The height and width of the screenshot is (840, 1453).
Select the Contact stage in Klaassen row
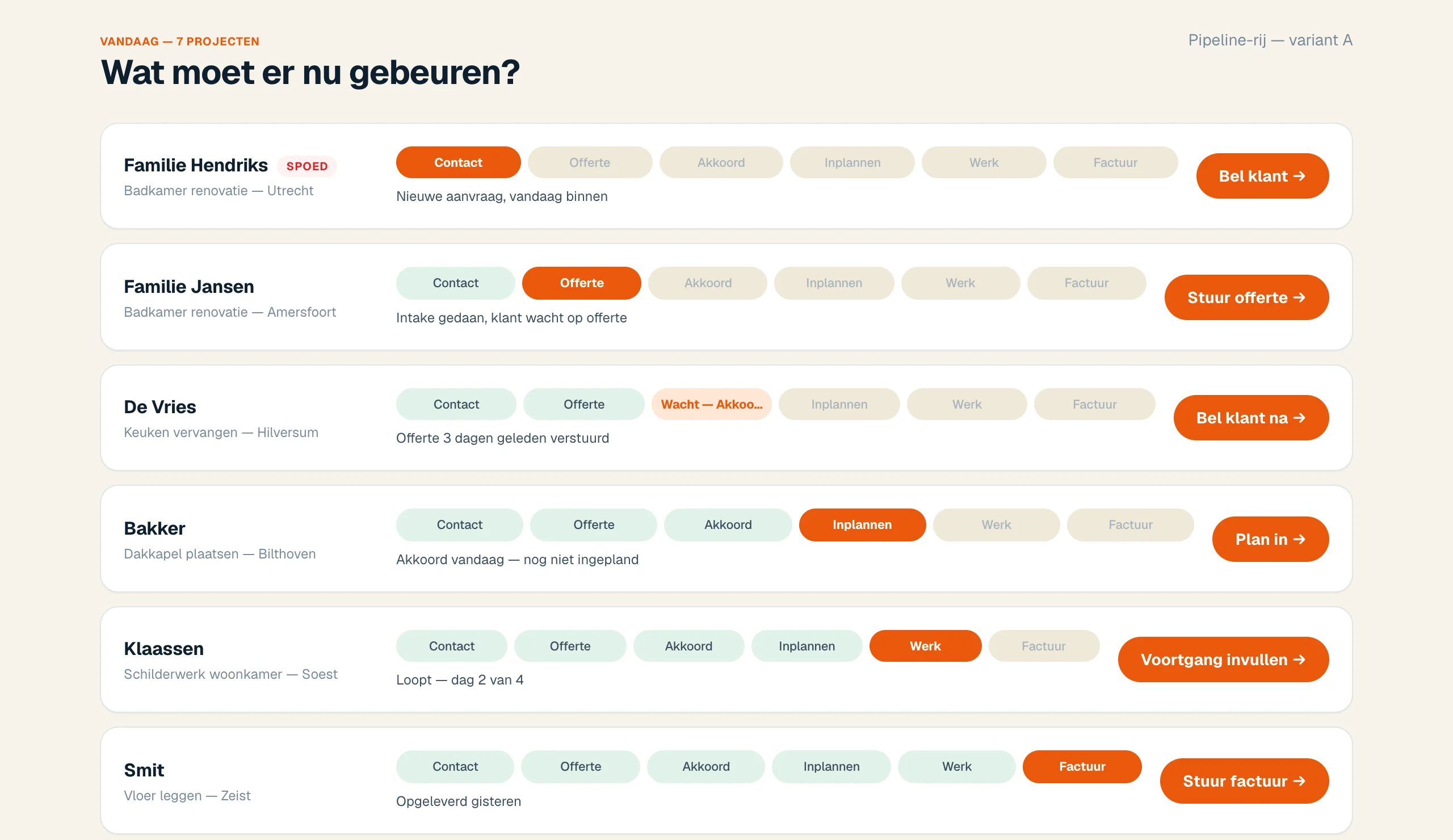pyautogui.click(x=451, y=646)
